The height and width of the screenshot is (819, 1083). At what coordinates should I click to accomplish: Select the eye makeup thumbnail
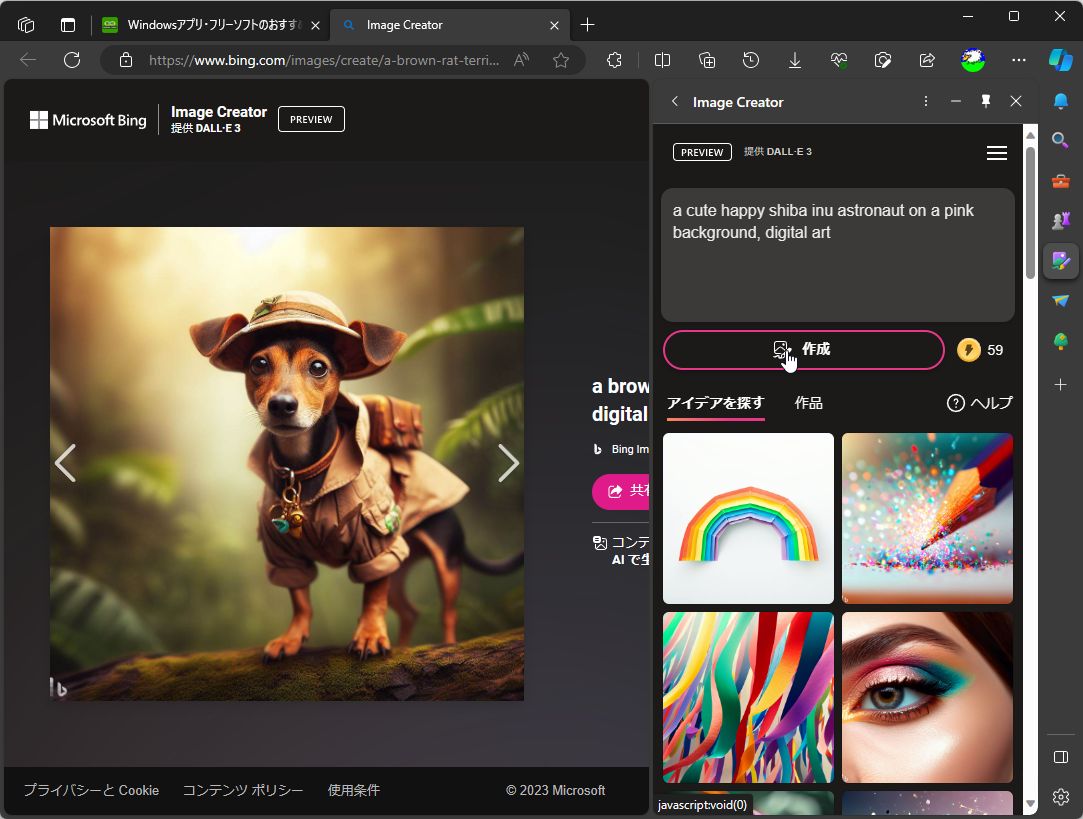927,697
